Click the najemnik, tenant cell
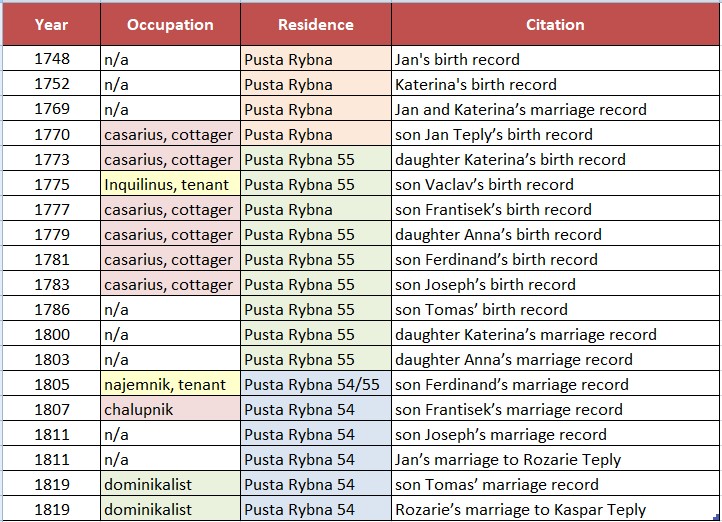Image resolution: width=722 pixels, height=522 pixels. click(168, 385)
